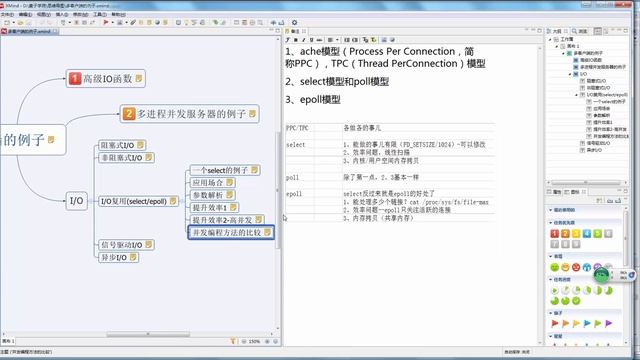The height and width of the screenshot is (360, 640).
Task: Open the 编辑 menu
Action: point(25,14)
